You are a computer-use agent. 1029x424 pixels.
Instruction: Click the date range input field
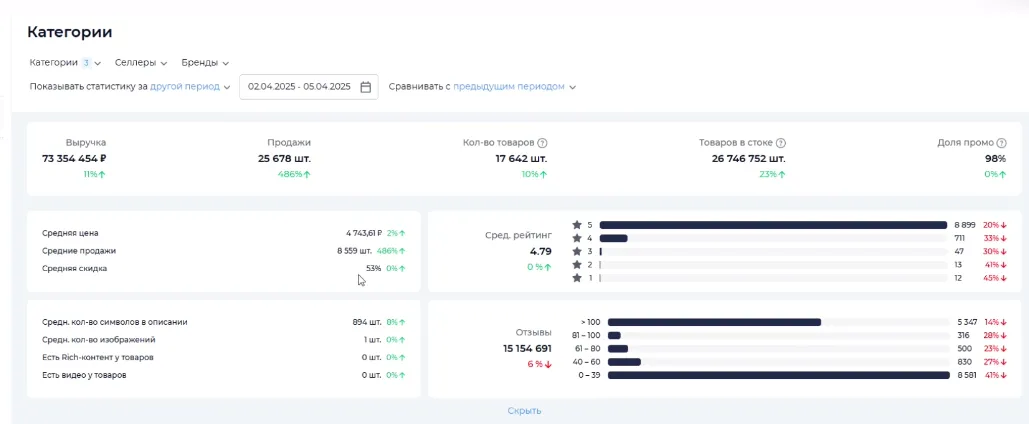point(299,87)
